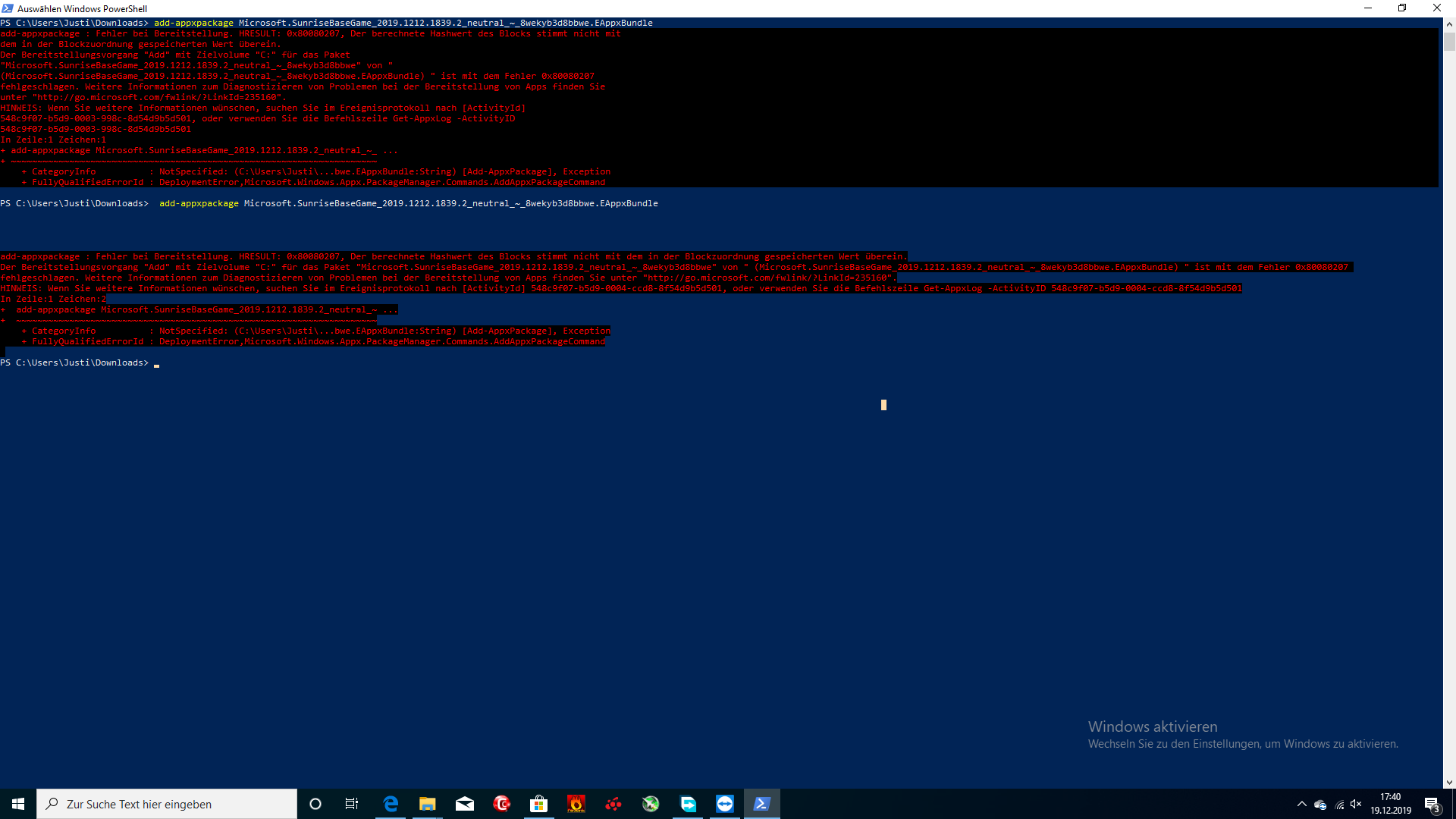Open the Windows Start menu
Image resolution: width=1456 pixels, height=819 pixels.
pos(18,804)
